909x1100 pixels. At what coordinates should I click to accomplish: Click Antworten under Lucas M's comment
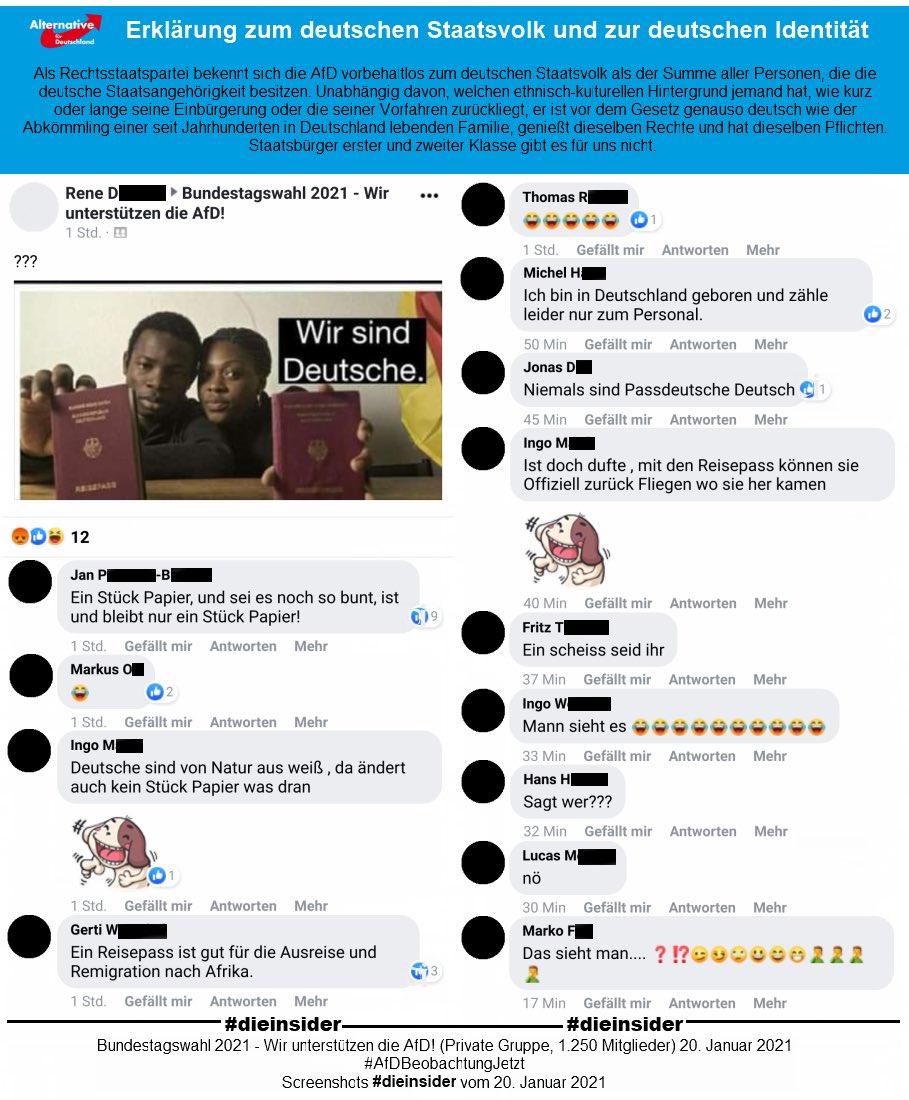click(702, 907)
